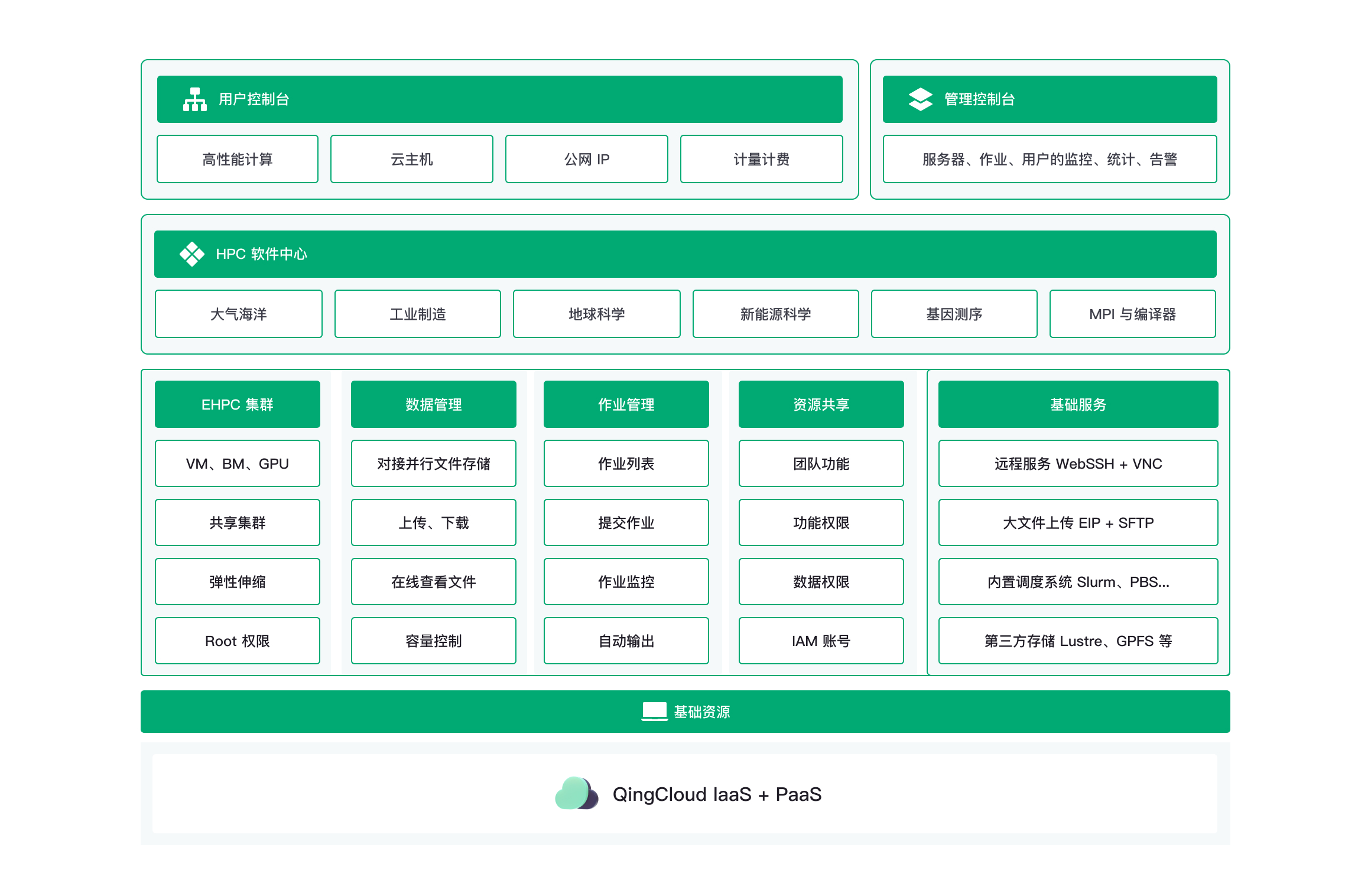Select 提交作业 under 作业管理

point(626,522)
